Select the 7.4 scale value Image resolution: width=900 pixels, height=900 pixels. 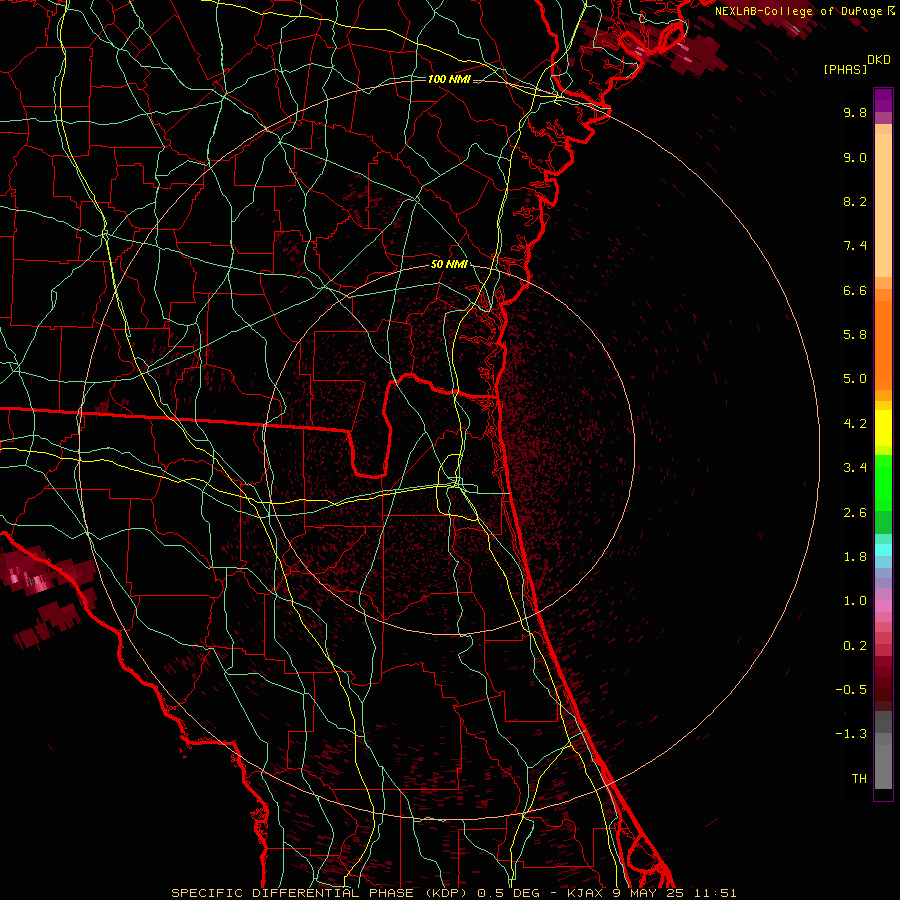click(x=855, y=246)
